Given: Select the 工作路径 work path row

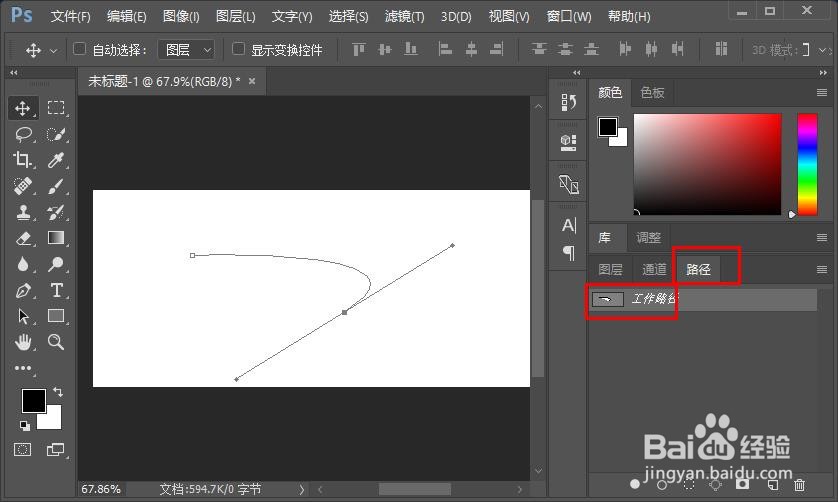Looking at the screenshot, I should point(703,299).
